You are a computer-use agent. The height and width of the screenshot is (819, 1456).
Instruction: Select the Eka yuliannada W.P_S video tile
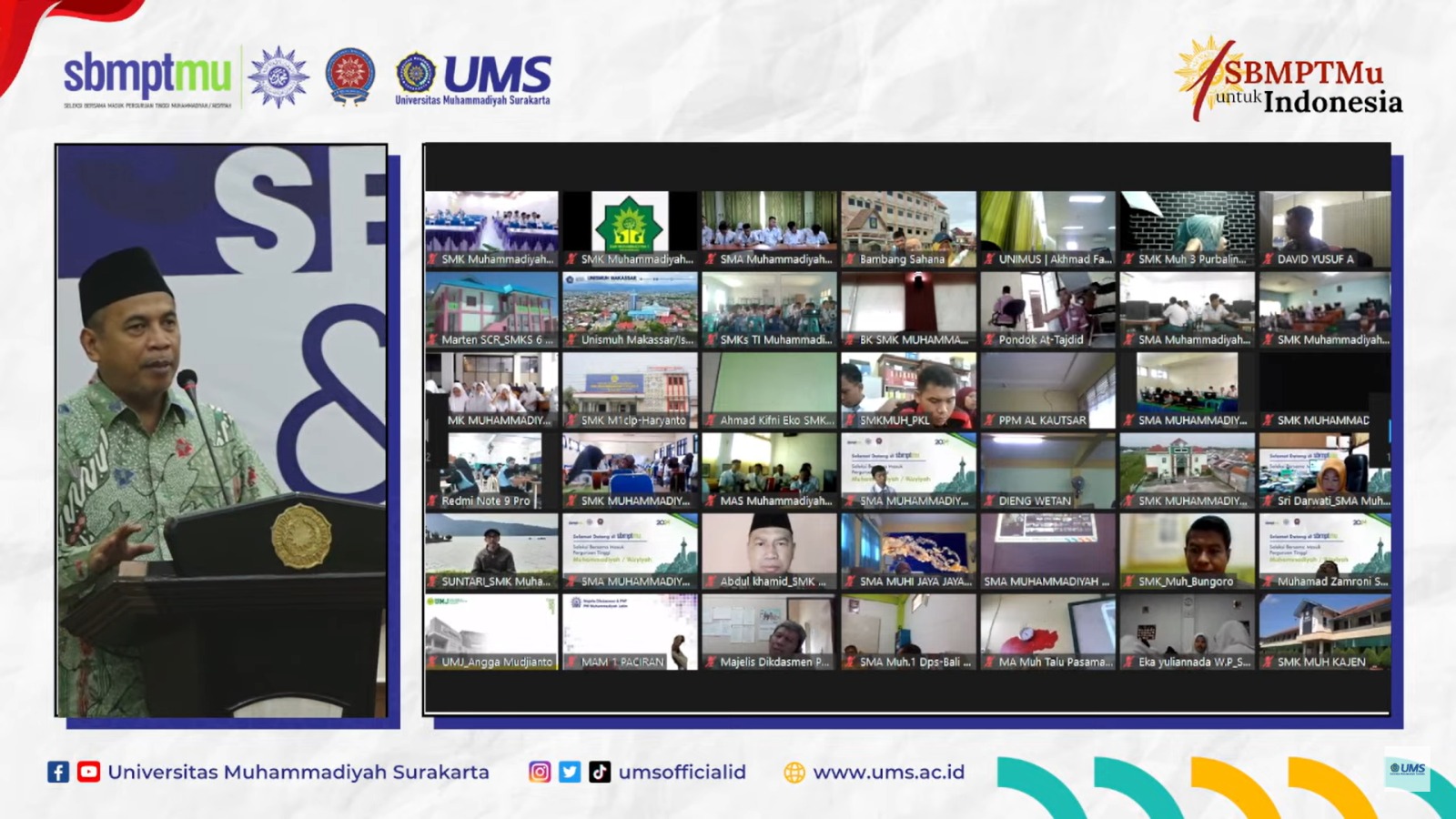(1187, 632)
